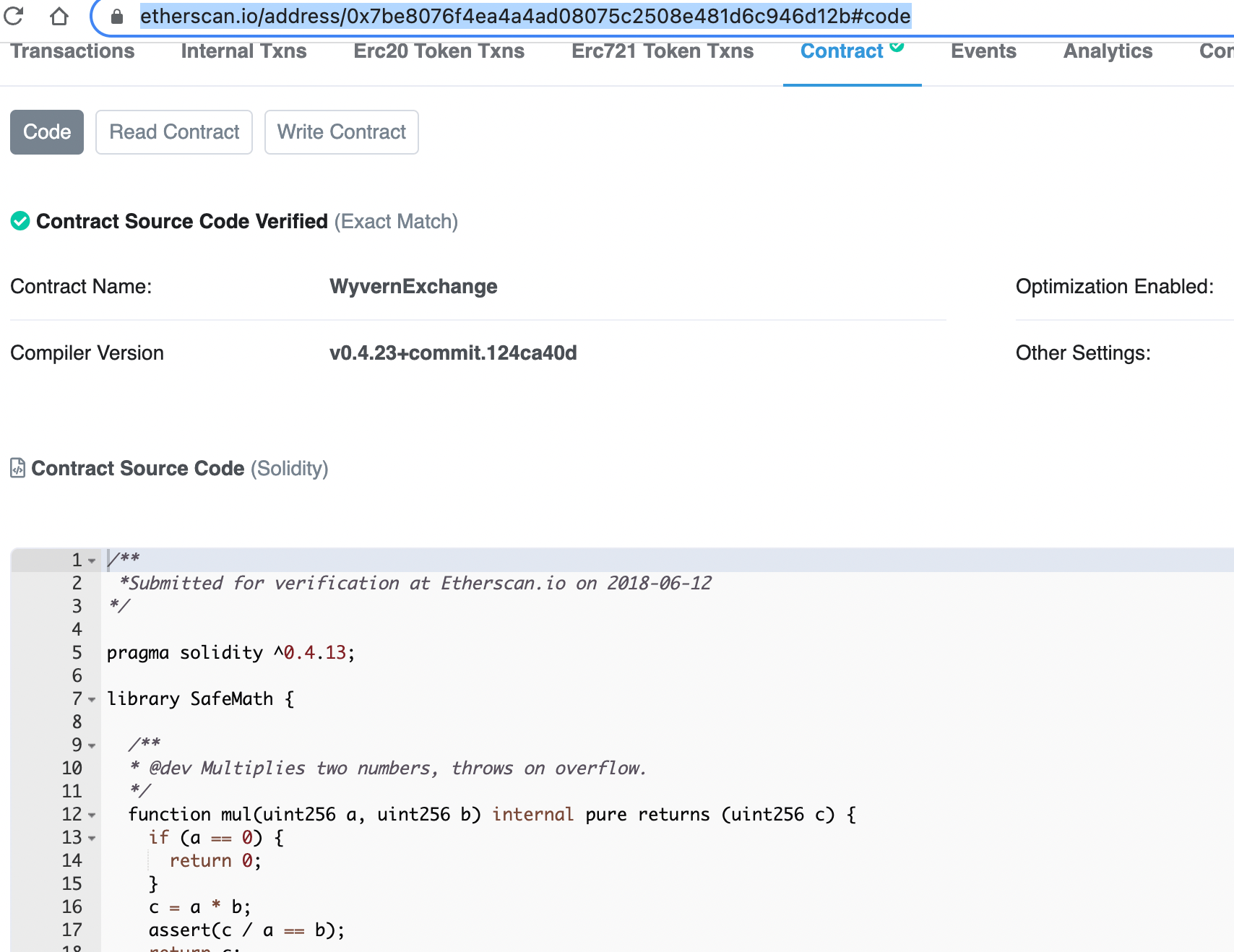Image resolution: width=1234 pixels, height=952 pixels.
Task: Click the Compiler Version label
Action: click(x=87, y=353)
